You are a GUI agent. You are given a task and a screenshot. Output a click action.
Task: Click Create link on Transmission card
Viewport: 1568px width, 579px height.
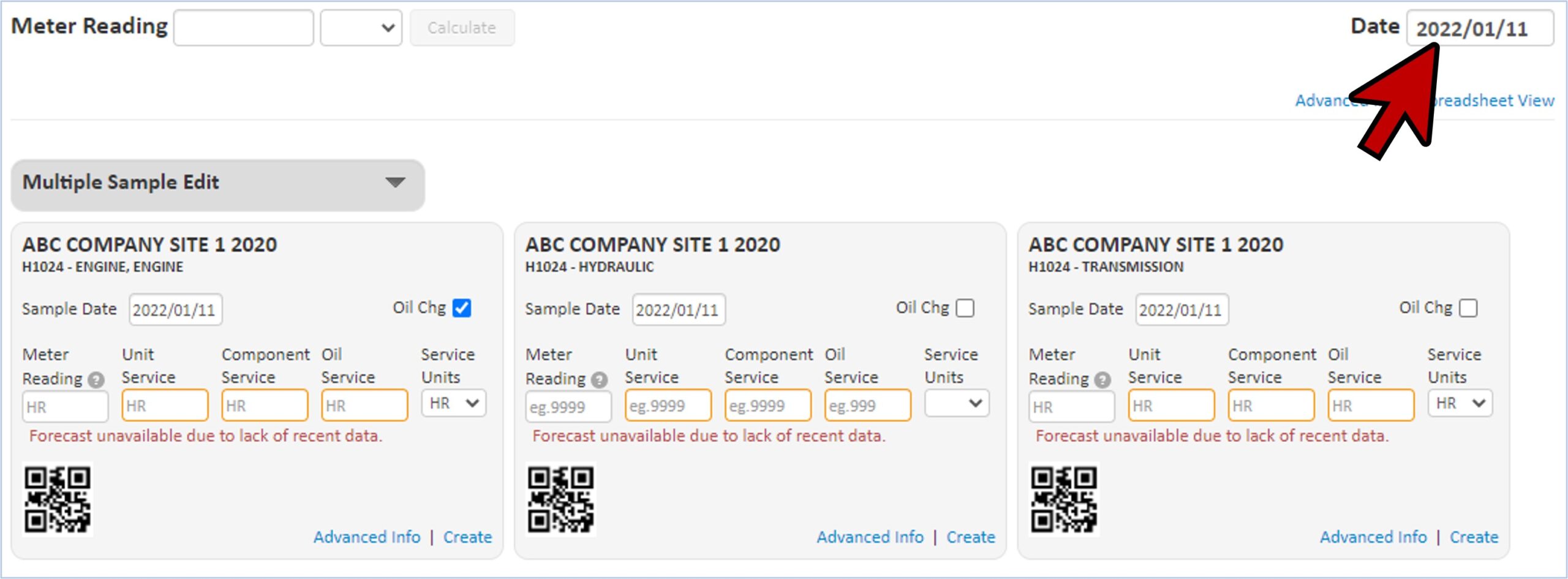tap(1474, 537)
